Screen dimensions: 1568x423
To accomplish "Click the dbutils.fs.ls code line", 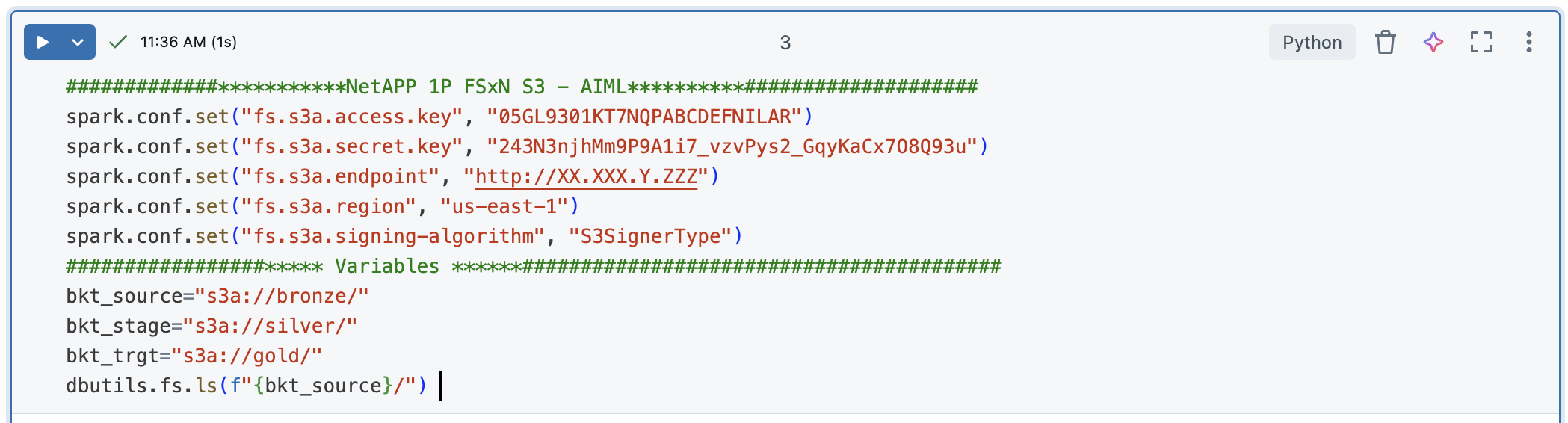I will point(246,386).
